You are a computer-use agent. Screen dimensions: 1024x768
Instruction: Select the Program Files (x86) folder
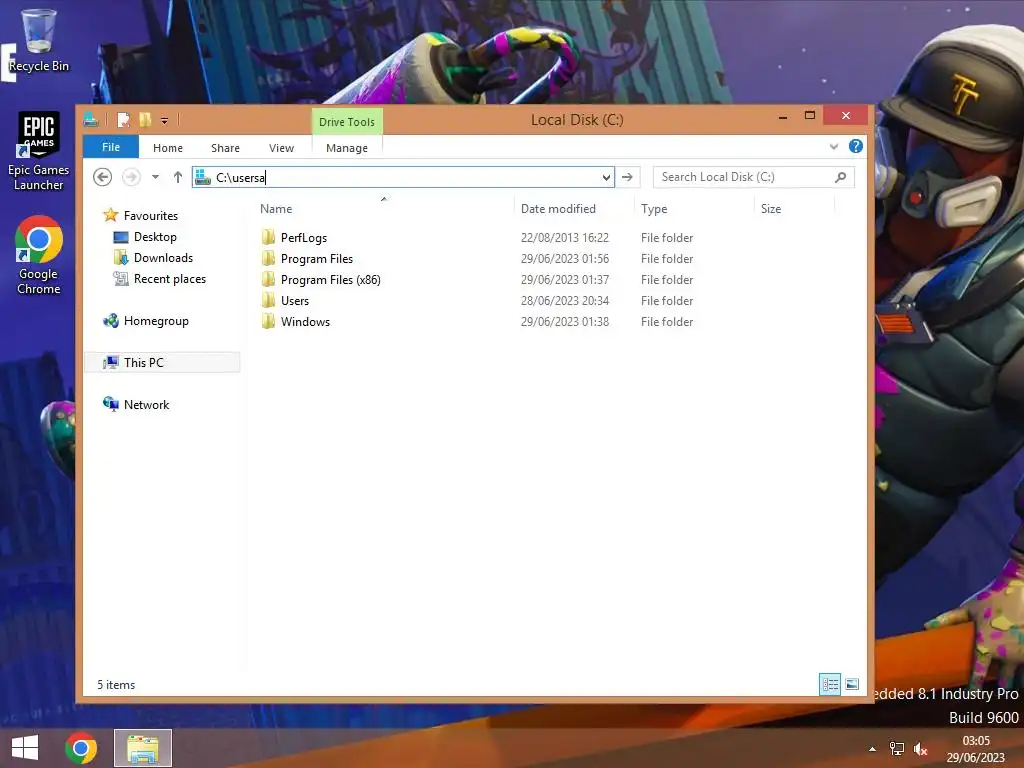coord(330,280)
